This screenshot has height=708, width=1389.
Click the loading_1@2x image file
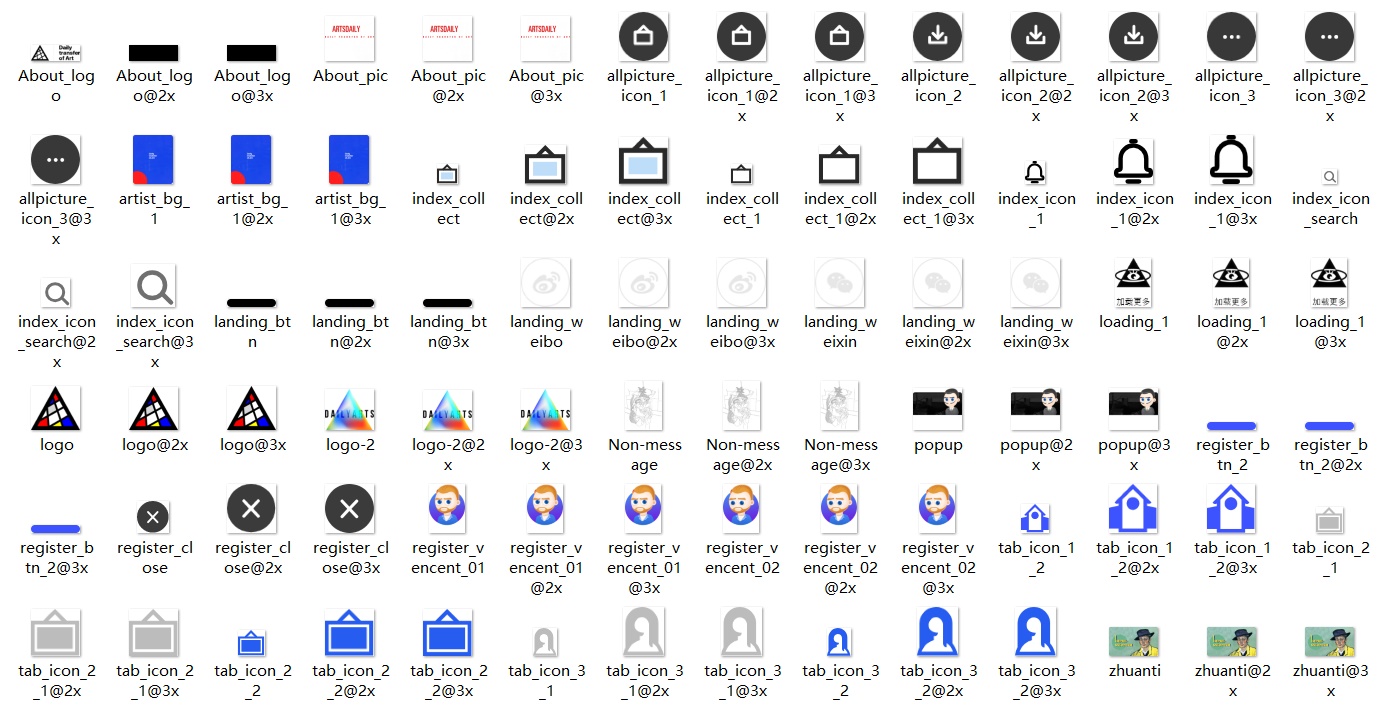pos(1231,283)
